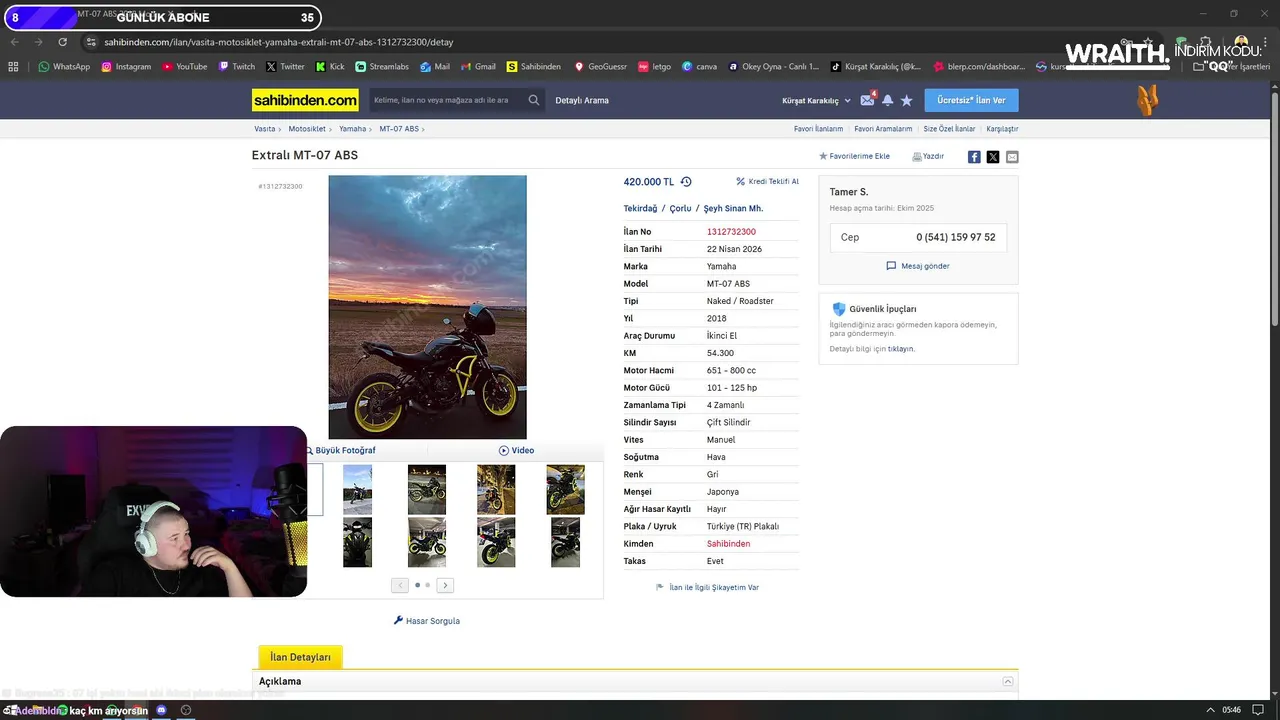Open the notifications bell icon
This screenshot has width=1280, height=720.
(x=887, y=100)
